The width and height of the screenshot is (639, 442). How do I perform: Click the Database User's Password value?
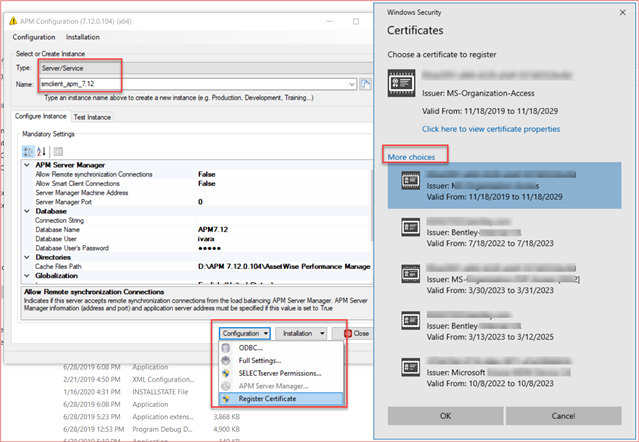[x=209, y=248]
